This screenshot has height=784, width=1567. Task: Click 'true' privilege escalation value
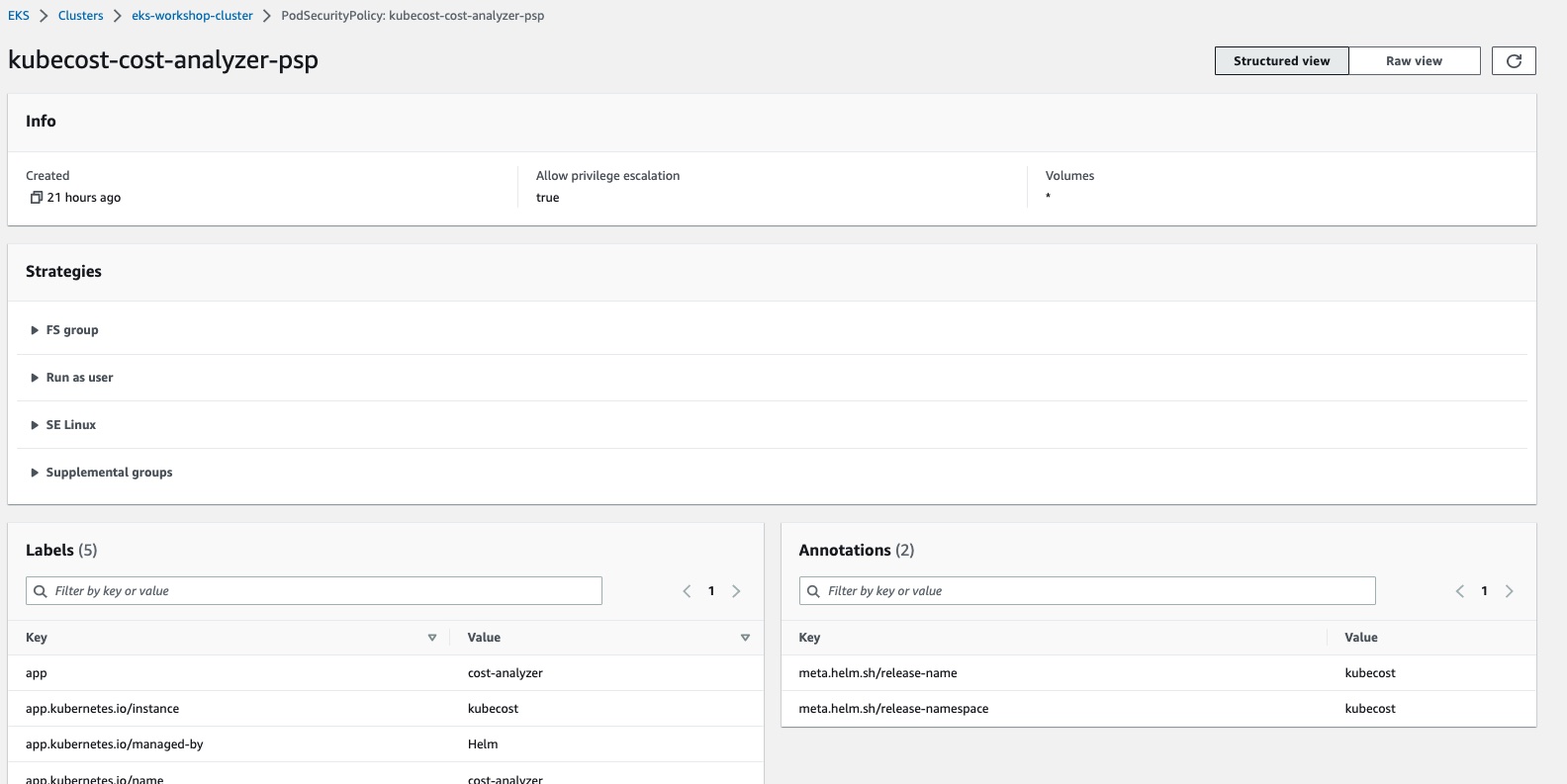(x=548, y=198)
